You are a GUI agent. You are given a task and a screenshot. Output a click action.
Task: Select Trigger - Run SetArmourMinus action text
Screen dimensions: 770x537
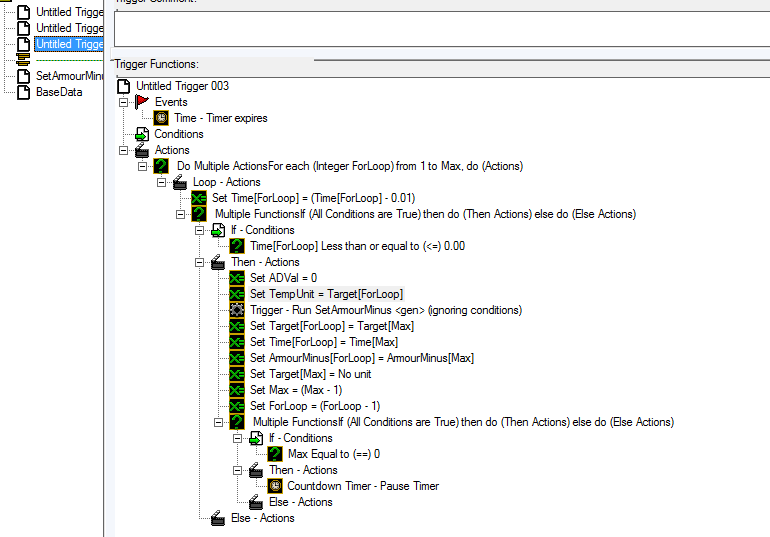tap(386, 310)
